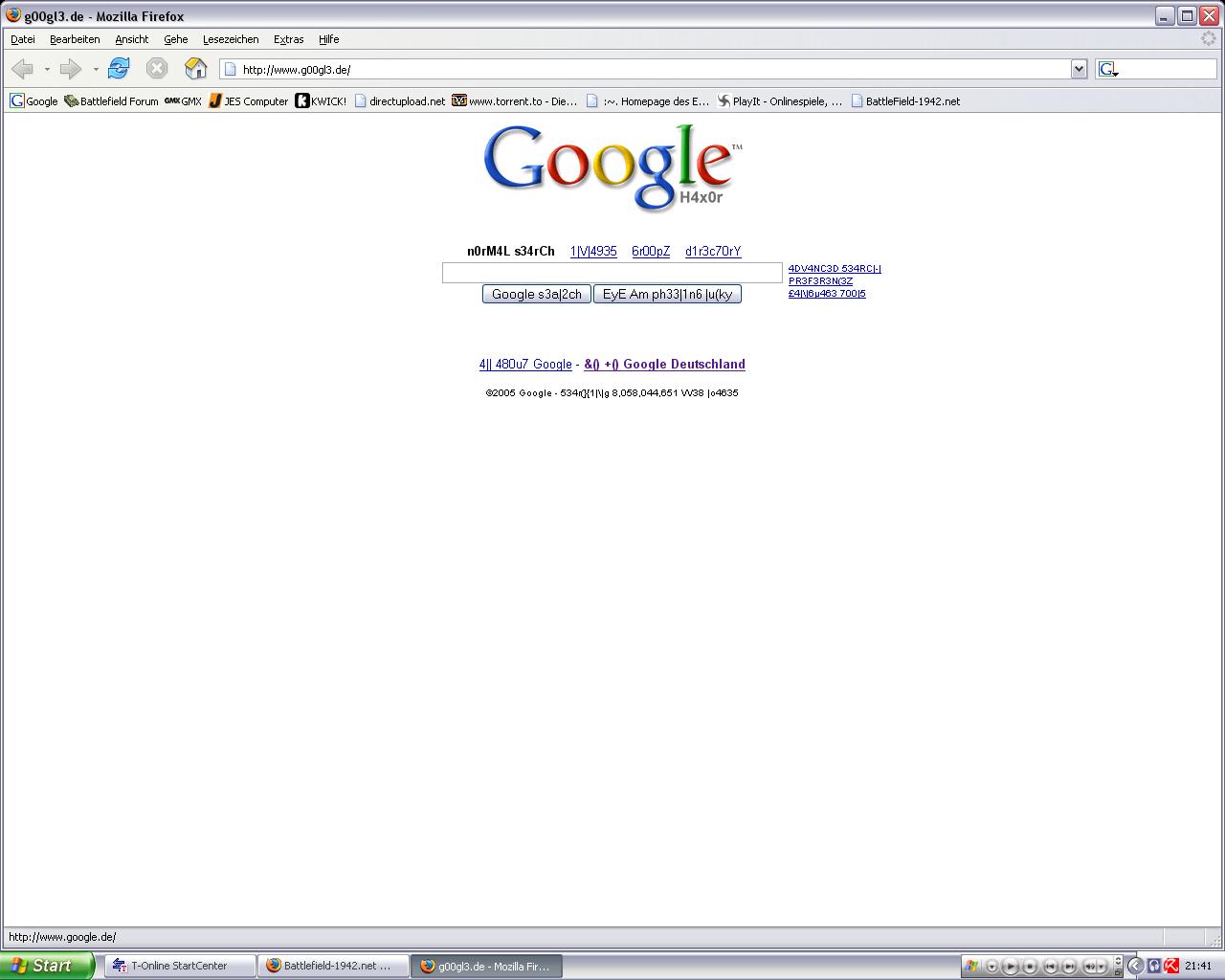The height and width of the screenshot is (980, 1225).
Task: Open the £4|N6u463 700|5 link
Action: point(827,294)
